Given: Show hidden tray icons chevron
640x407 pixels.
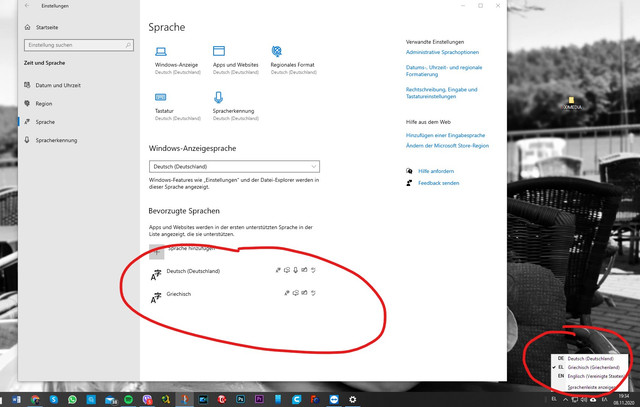Looking at the screenshot, I should (565, 399).
